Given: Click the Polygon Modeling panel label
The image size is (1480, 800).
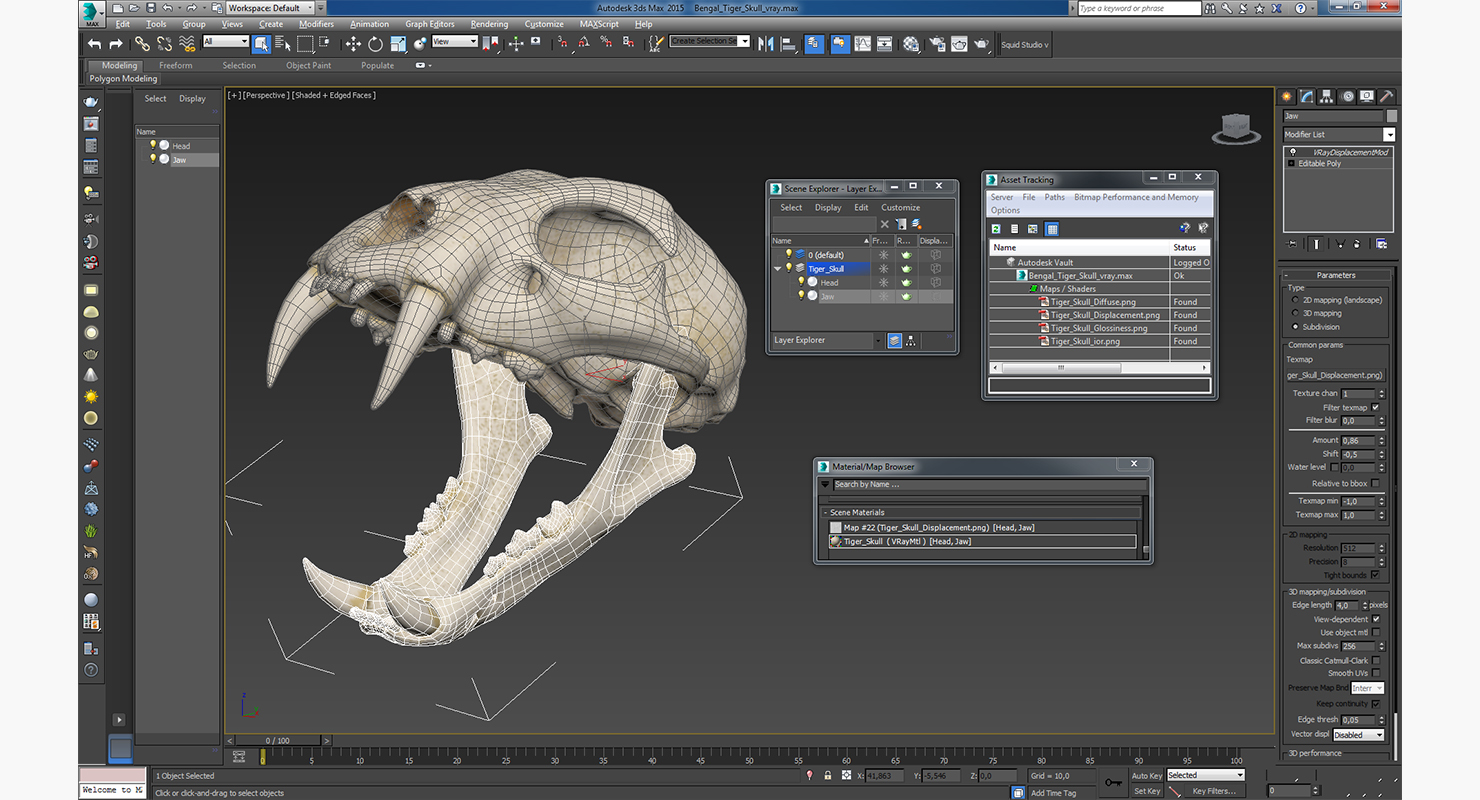Looking at the screenshot, I should [123, 78].
